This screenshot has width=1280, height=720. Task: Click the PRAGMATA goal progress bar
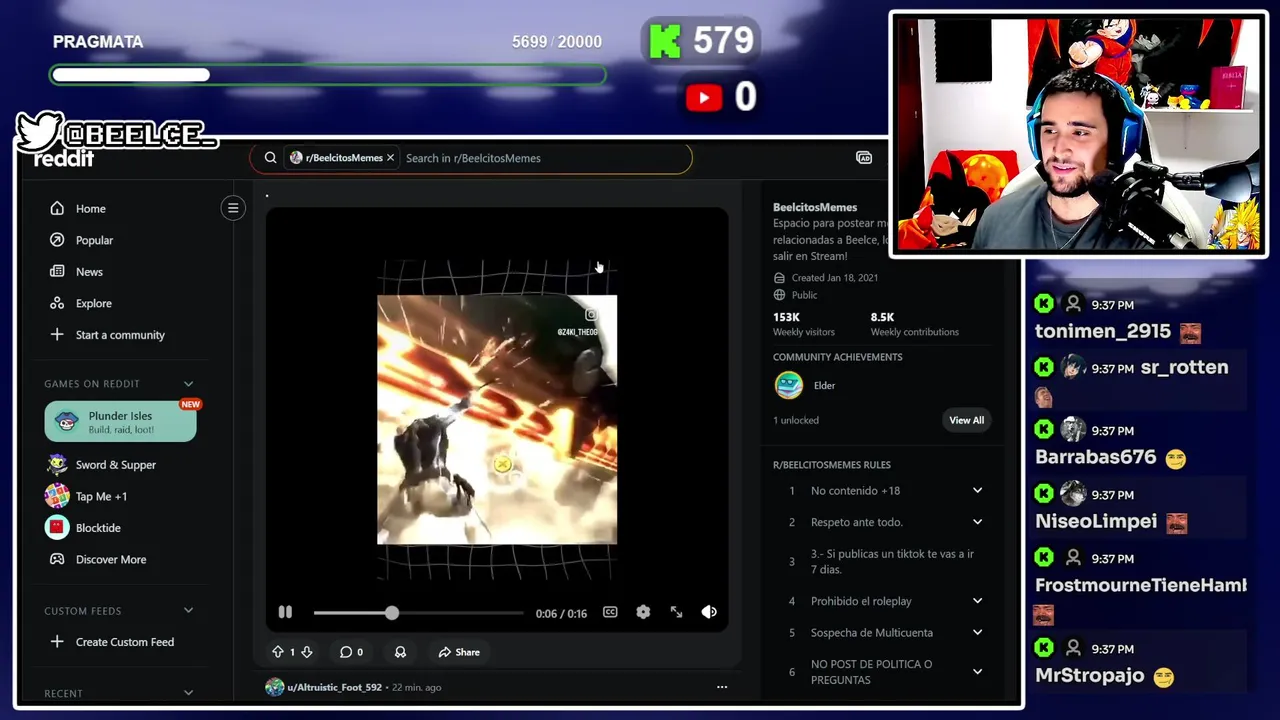click(328, 75)
